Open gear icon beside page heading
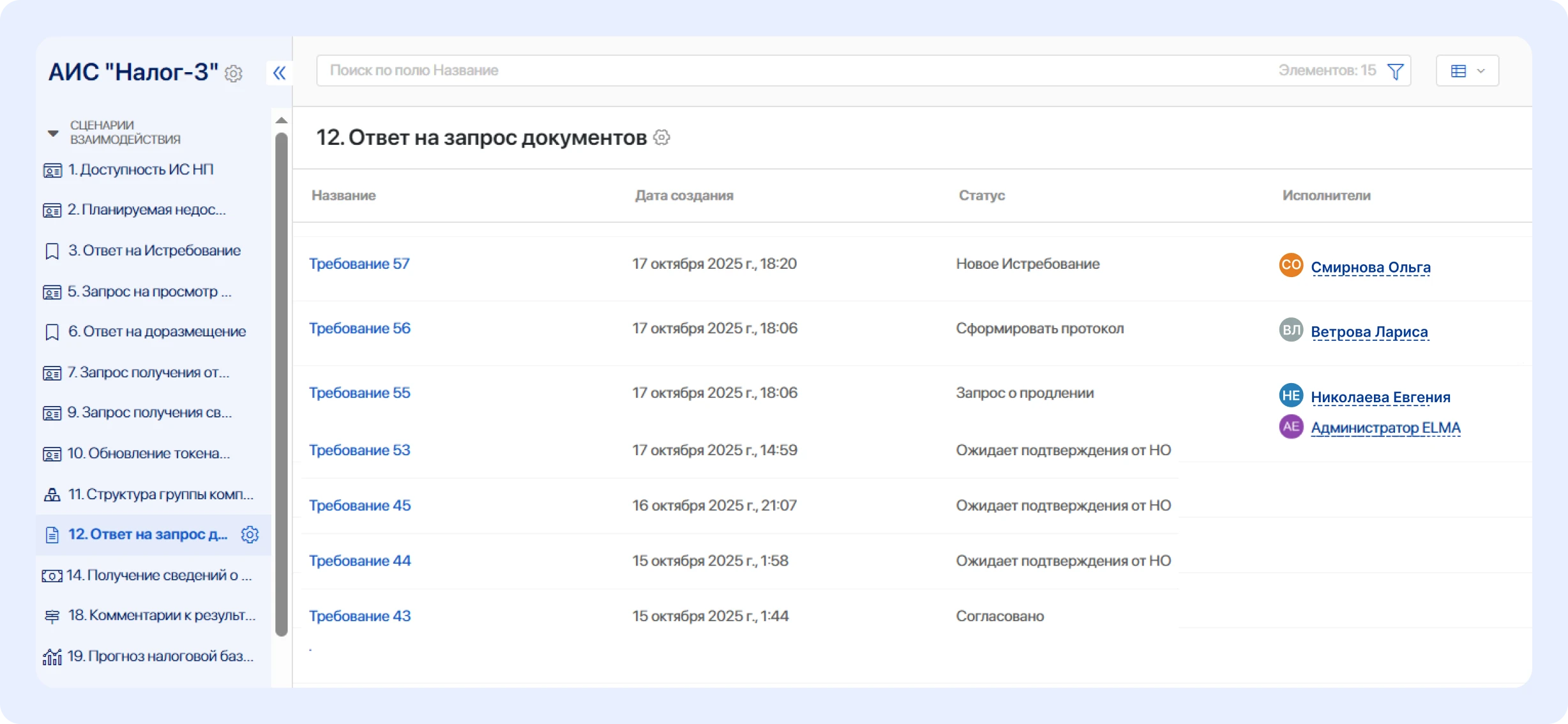This screenshot has height=724, width=1568. tap(662, 137)
